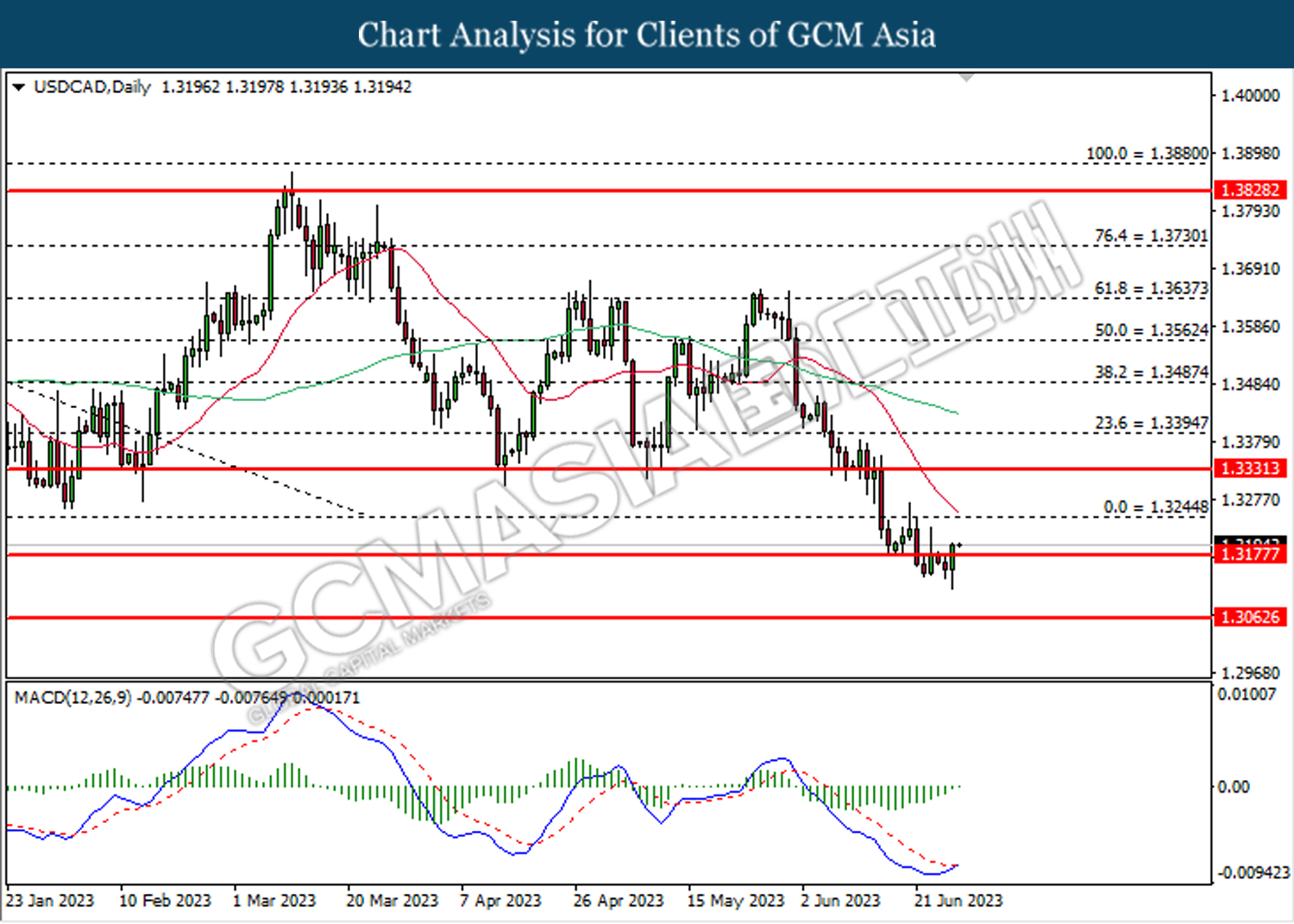The image size is (1294, 924).
Task: Click the 23 Jan 2023 date label
Action: pos(50,901)
